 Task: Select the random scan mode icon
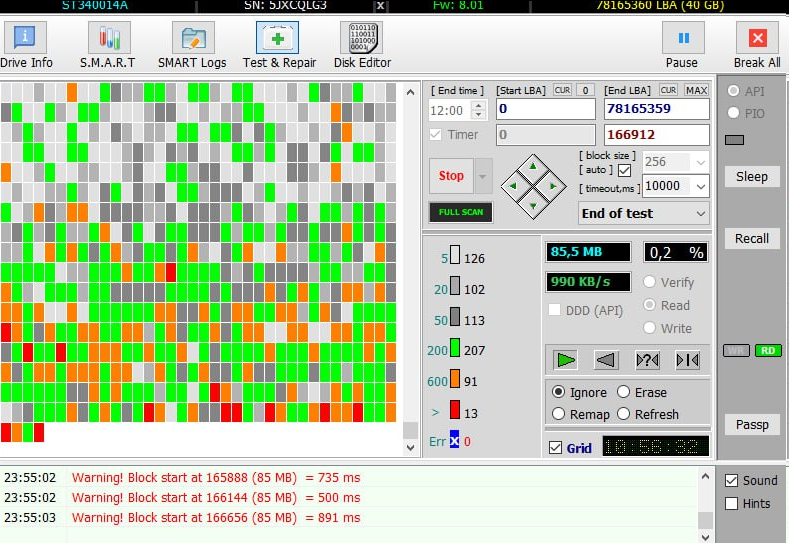pos(647,360)
